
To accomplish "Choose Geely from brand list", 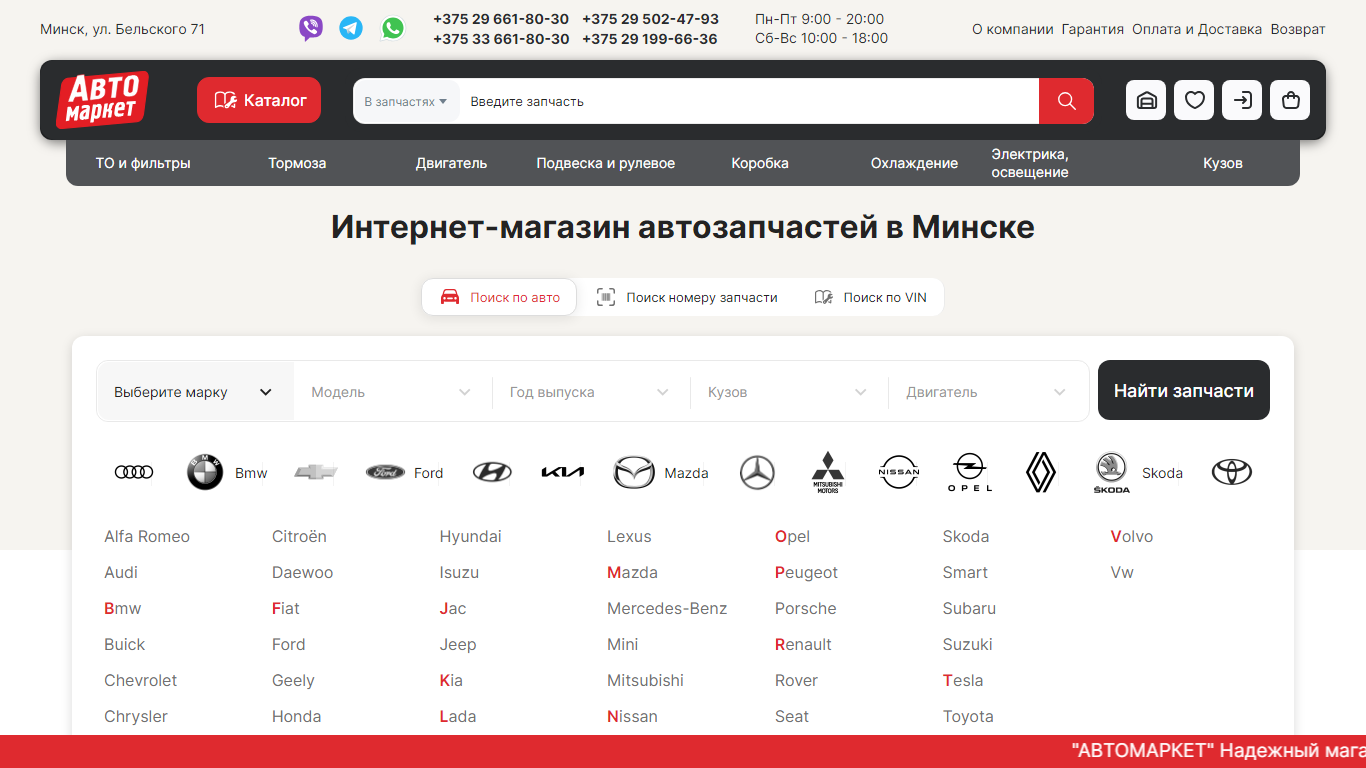I will pyautogui.click(x=293, y=680).
